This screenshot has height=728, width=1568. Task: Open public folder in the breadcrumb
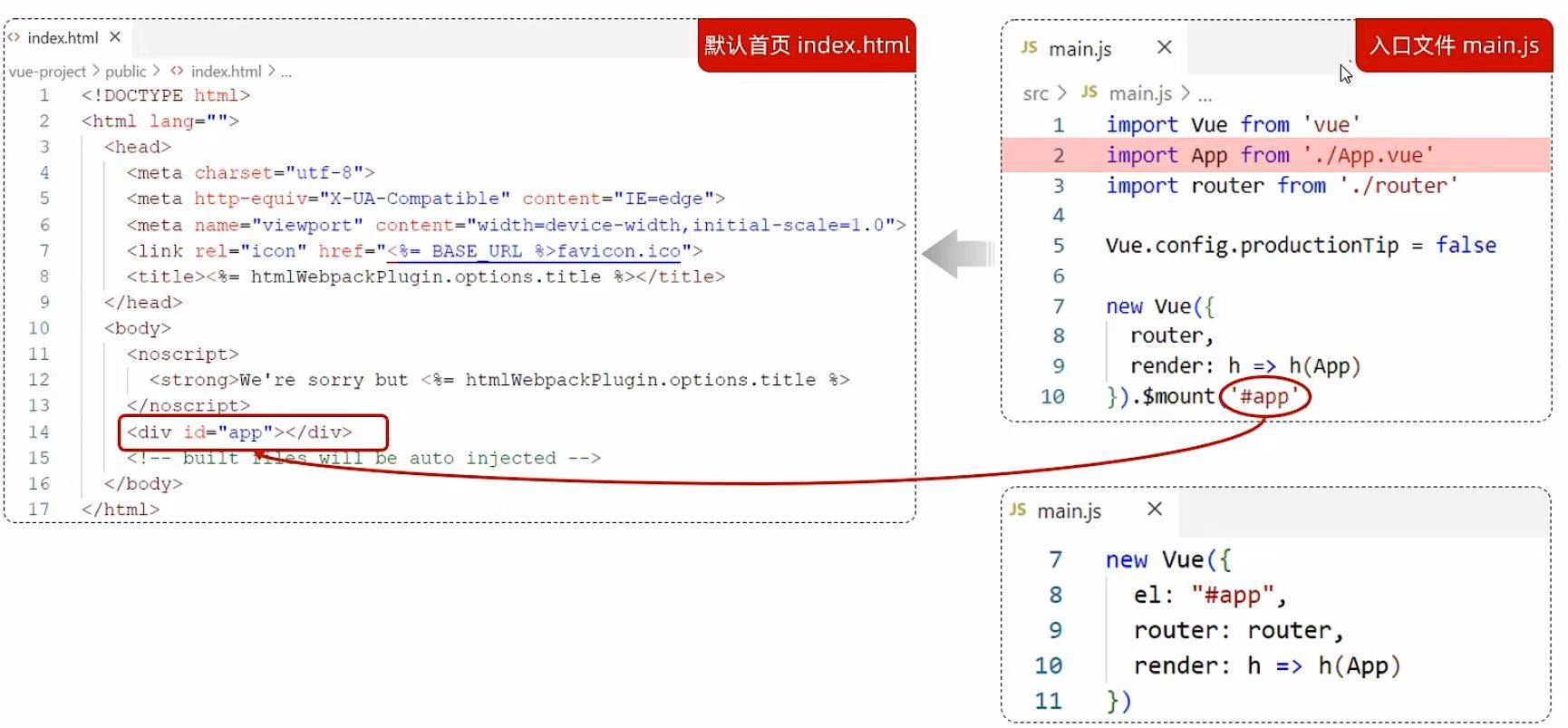[125, 72]
